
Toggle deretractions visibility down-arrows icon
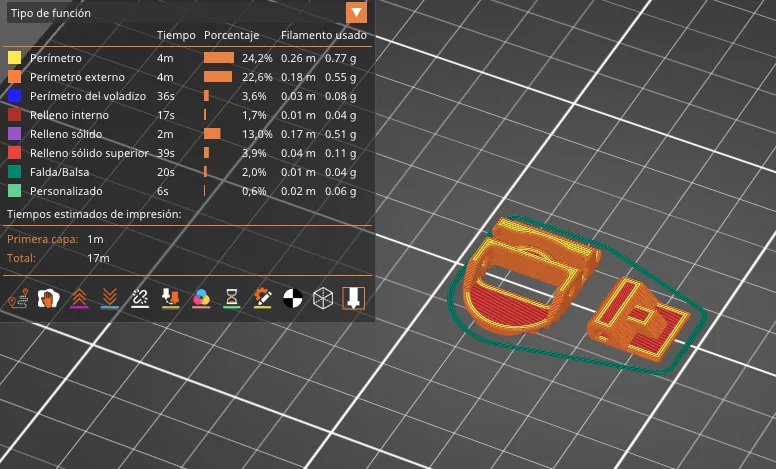point(110,298)
